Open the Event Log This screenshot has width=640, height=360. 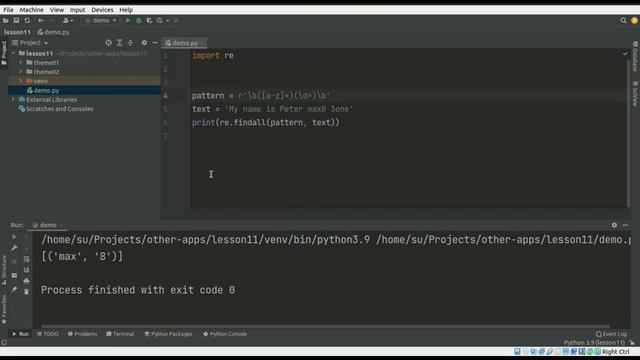point(611,334)
